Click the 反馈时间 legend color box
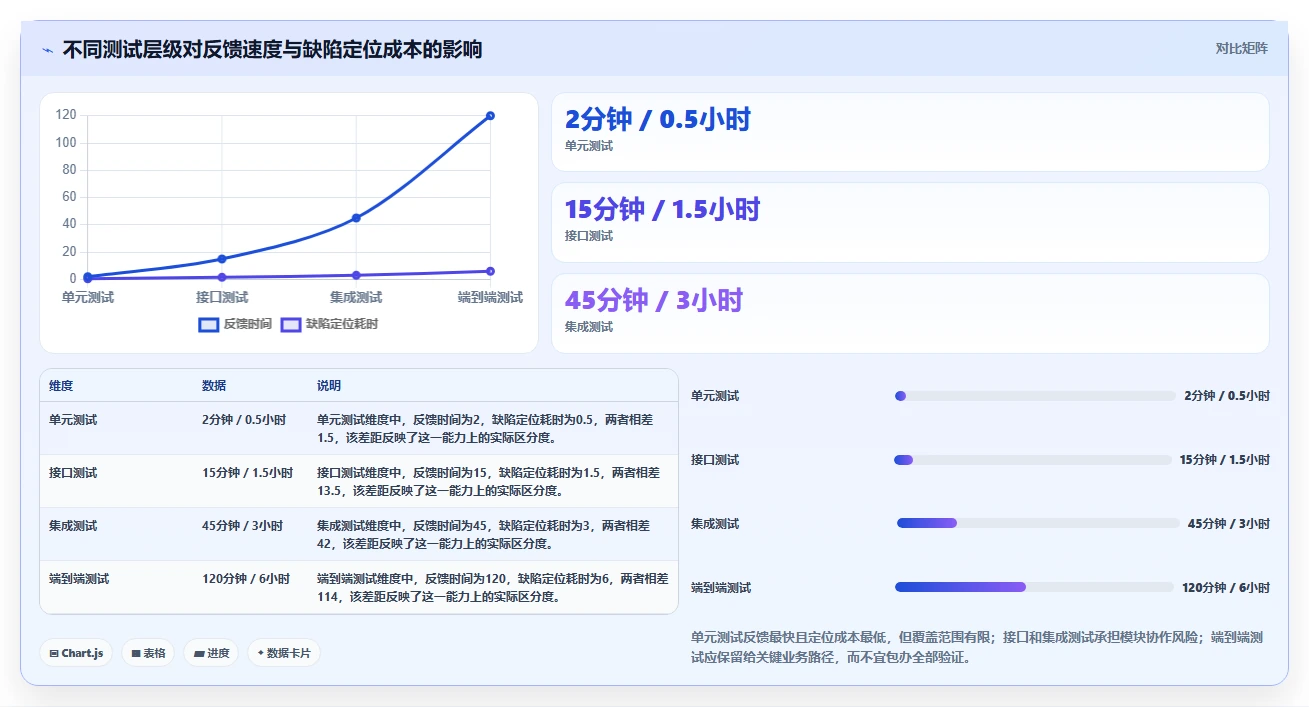Viewport: 1309px width, 707px height. pos(209,324)
